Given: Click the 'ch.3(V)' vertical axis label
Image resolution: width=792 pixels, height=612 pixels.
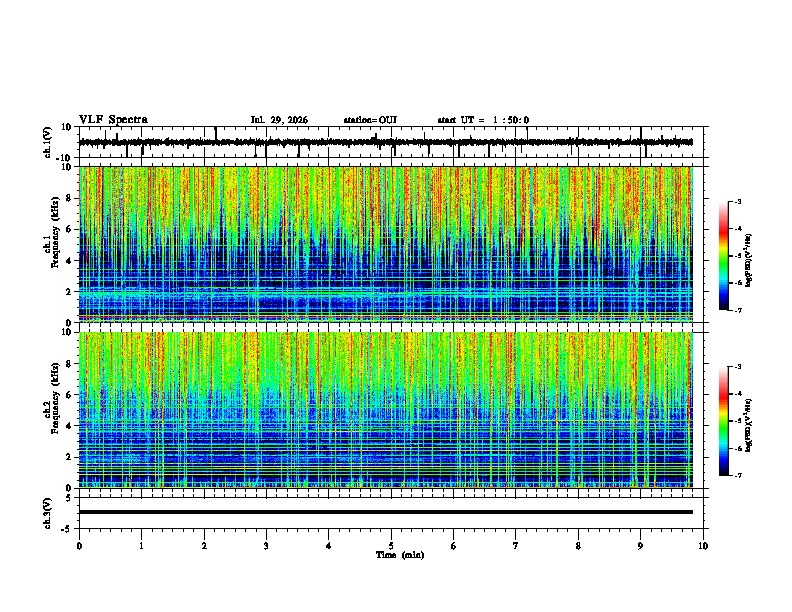Looking at the screenshot, I should (47, 513).
